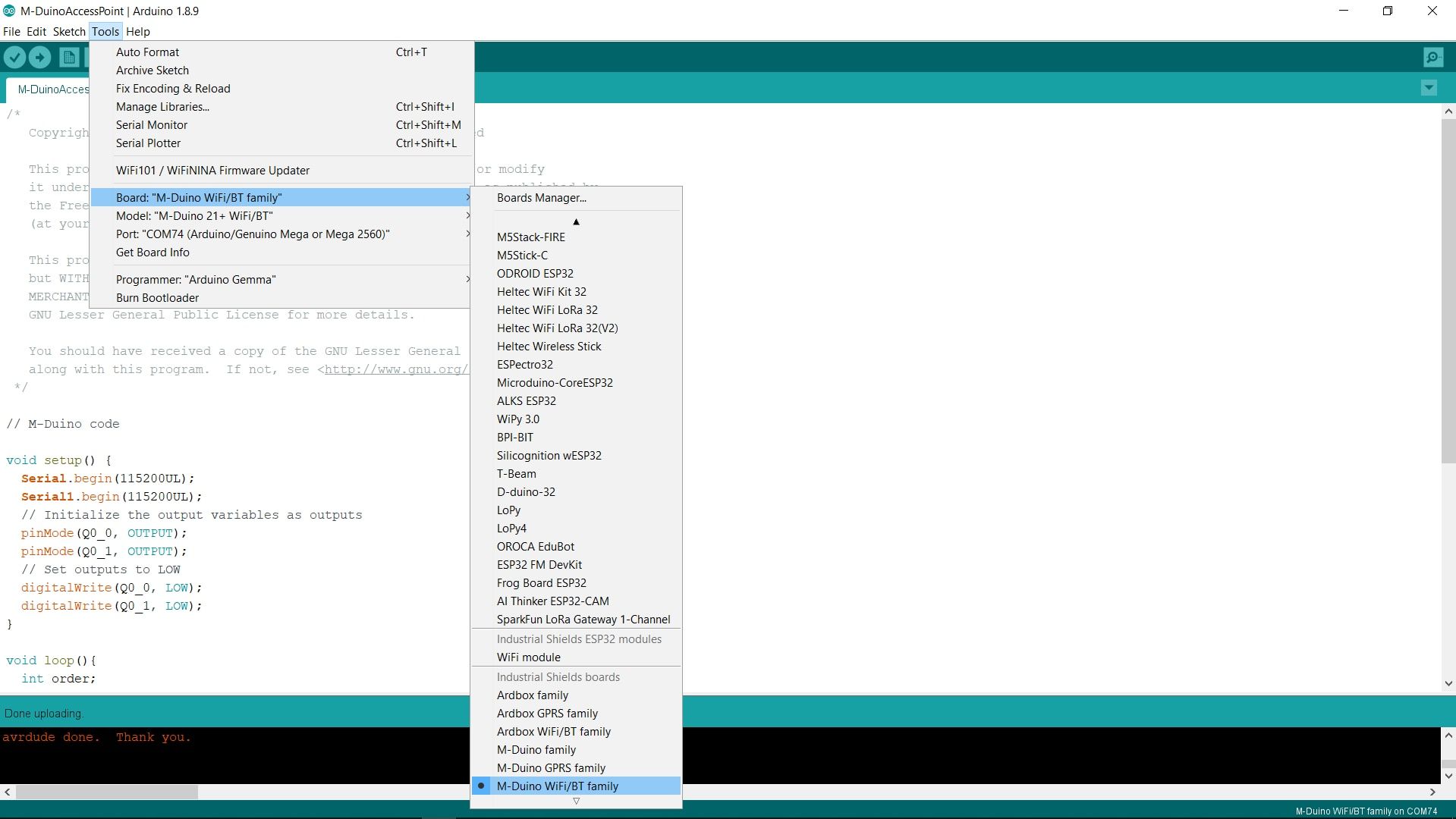Choose SparkFun LoRa Gateway 1-Channel
The height and width of the screenshot is (819, 1456).
tap(576, 620)
